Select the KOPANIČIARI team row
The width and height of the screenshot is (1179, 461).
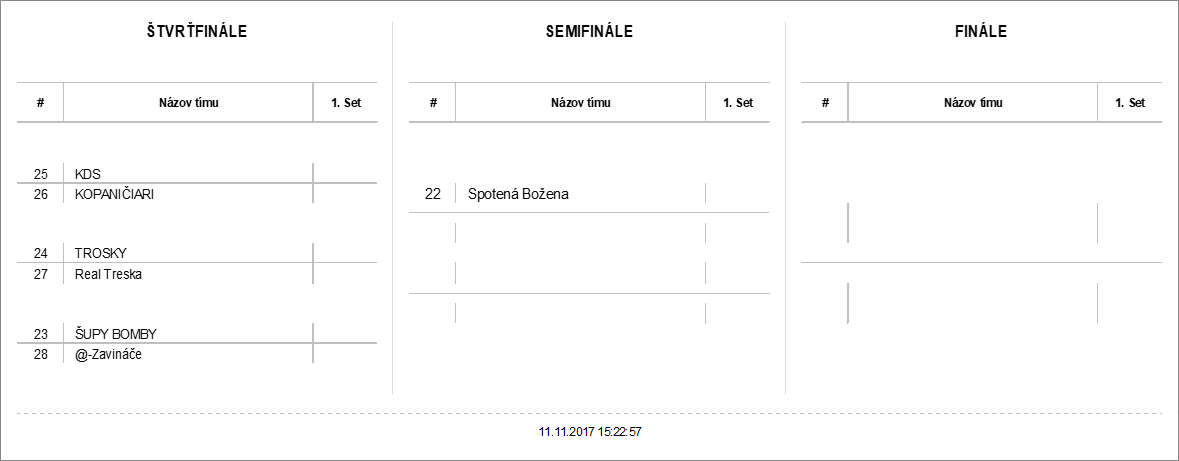[114, 194]
